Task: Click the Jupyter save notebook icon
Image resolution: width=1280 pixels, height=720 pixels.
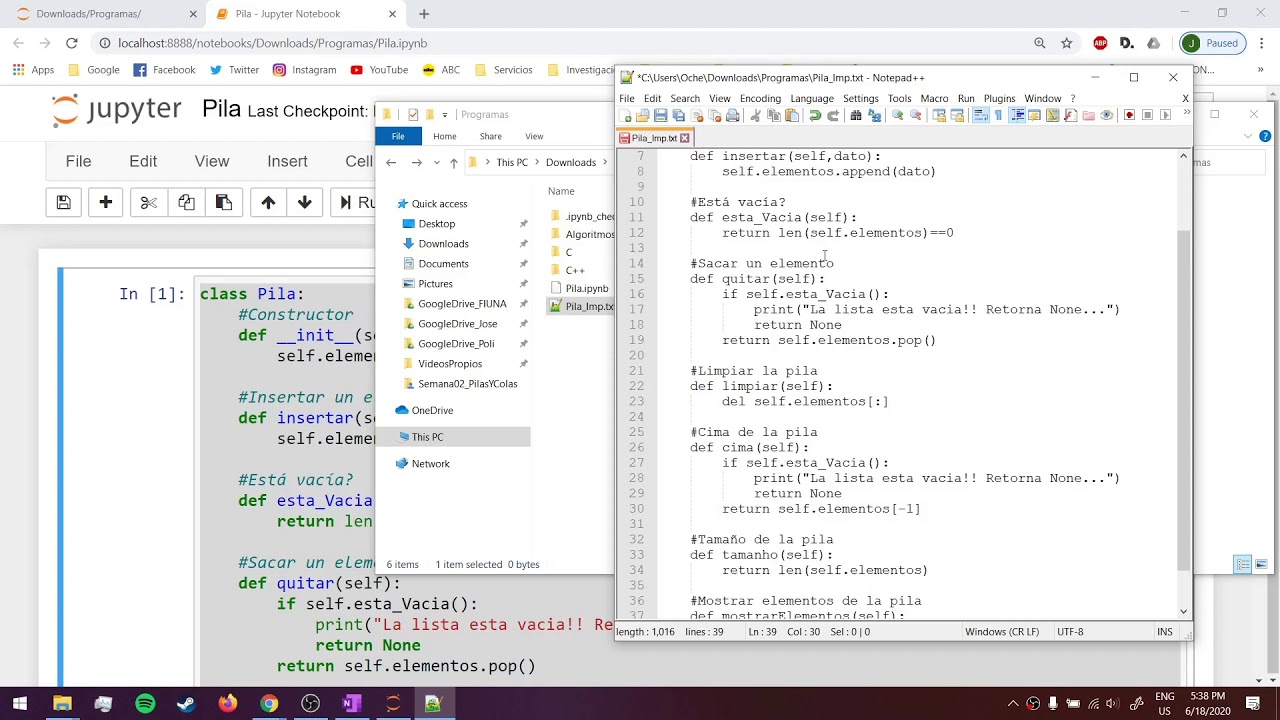Action: coord(63,202)
